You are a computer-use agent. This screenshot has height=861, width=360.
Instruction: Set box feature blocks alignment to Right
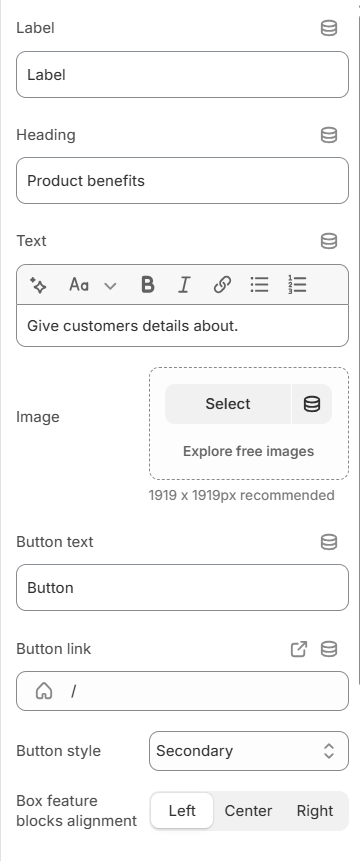pos(315,811)
